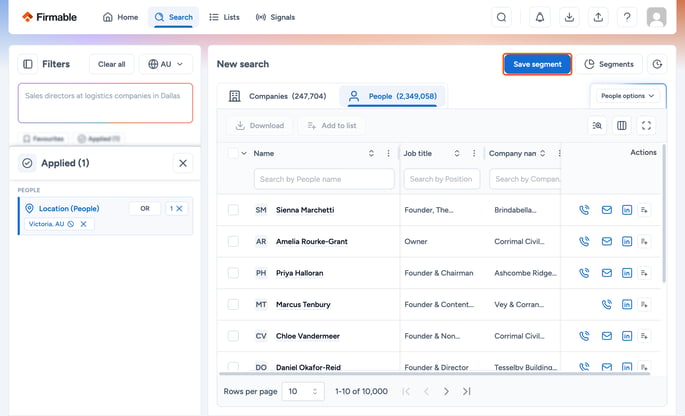This screenshot has height=416, width=685.
Task: Reveal phone for Amelia Rourke-Grant
Action: click(584, 242)
